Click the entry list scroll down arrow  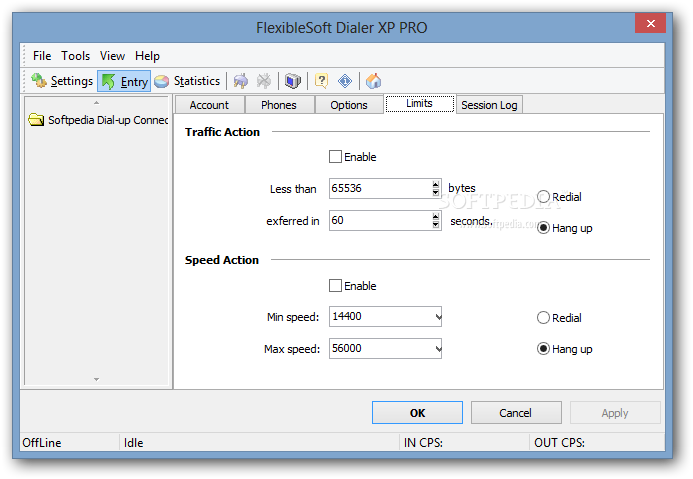(x=96, y=379)
